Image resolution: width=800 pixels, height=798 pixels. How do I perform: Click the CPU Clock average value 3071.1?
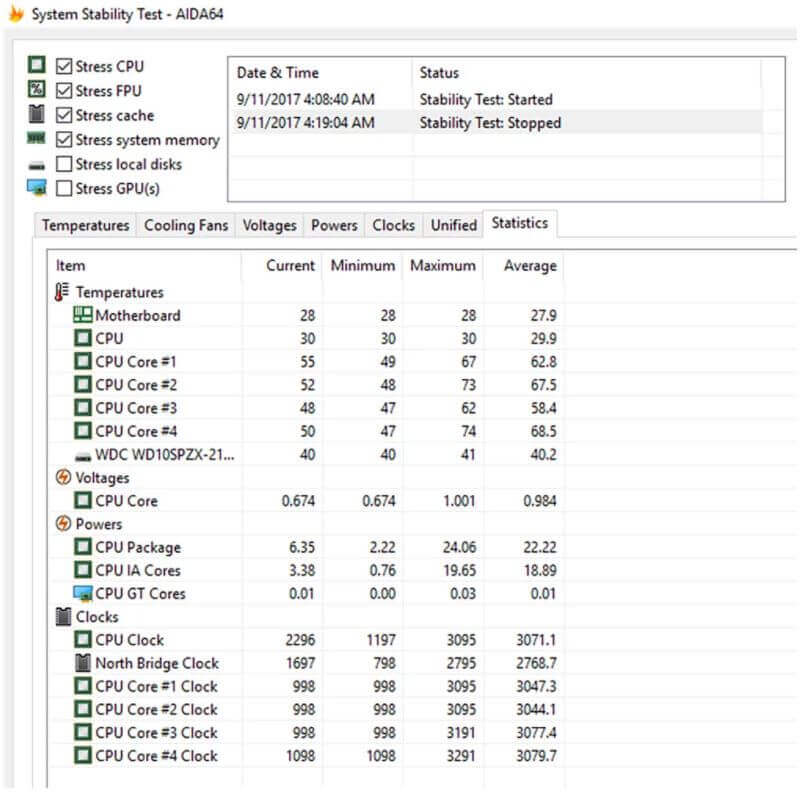536,640
